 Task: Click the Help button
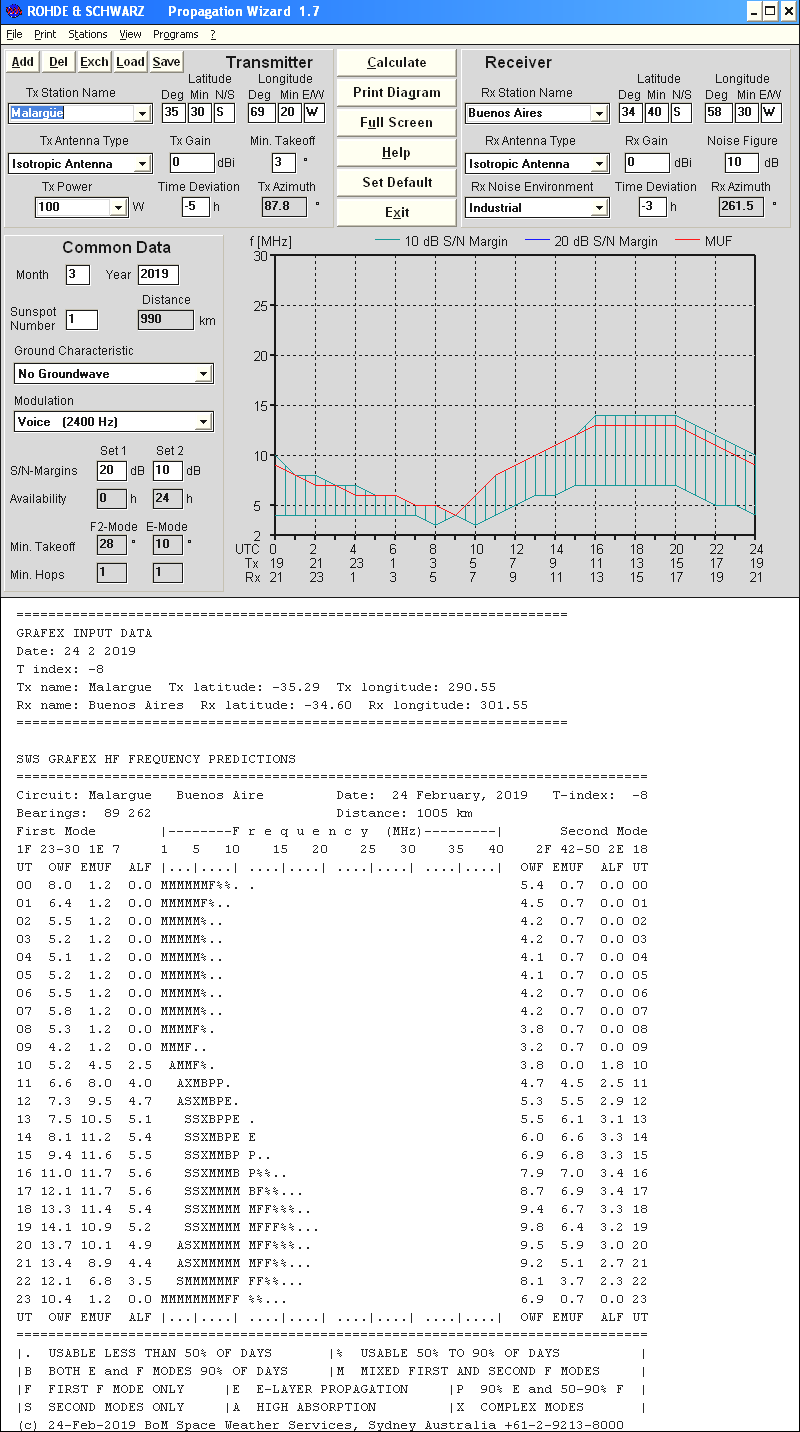point(397,152)
